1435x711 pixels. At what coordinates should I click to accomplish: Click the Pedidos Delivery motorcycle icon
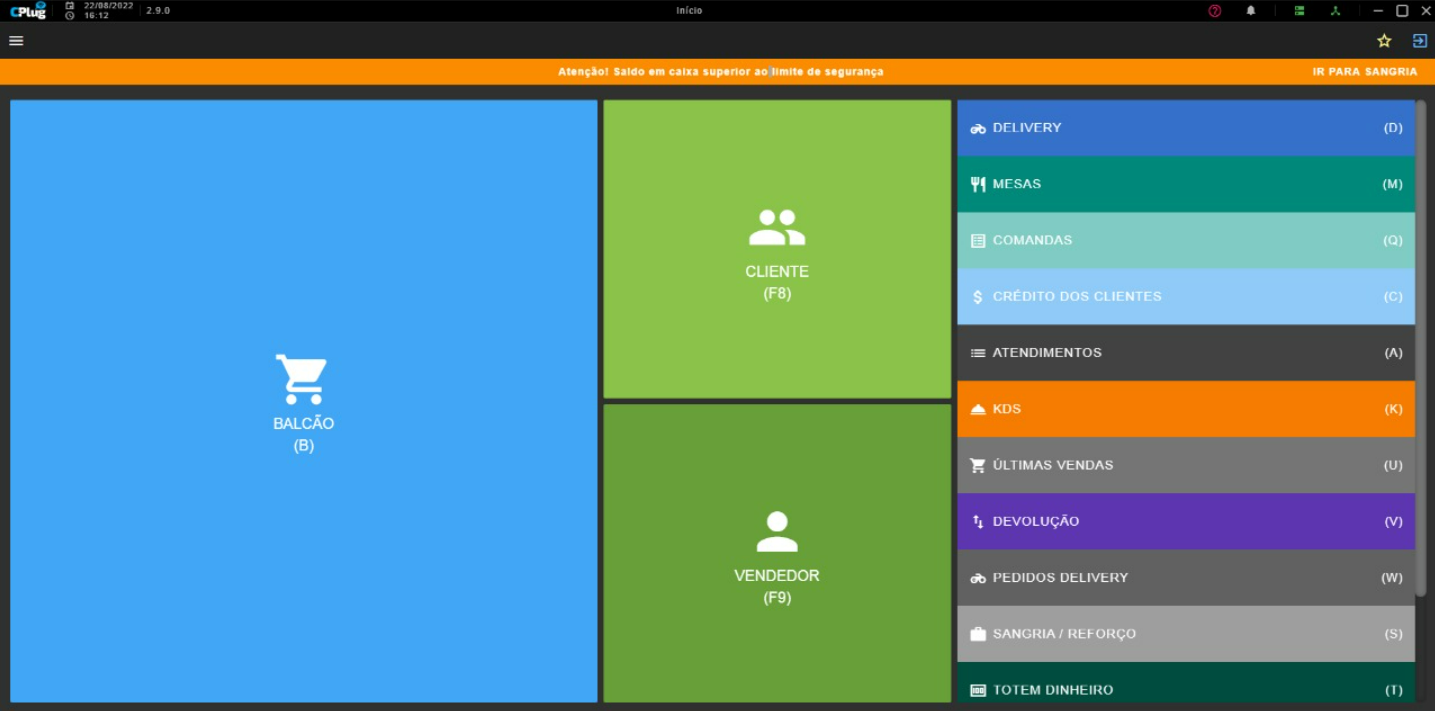click(x=978, y=578)
